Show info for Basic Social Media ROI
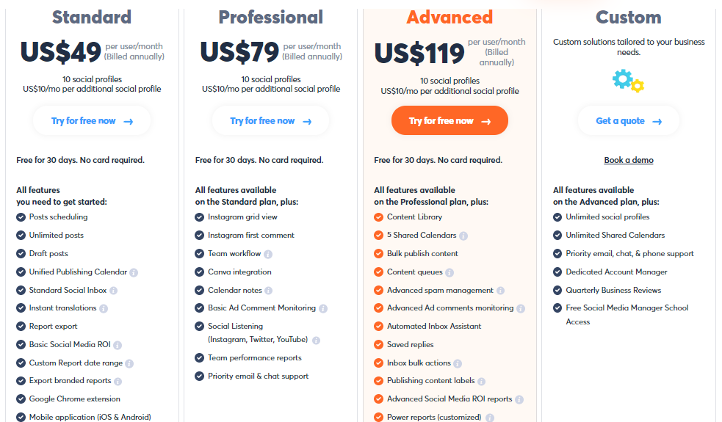 tap(117, 345)
